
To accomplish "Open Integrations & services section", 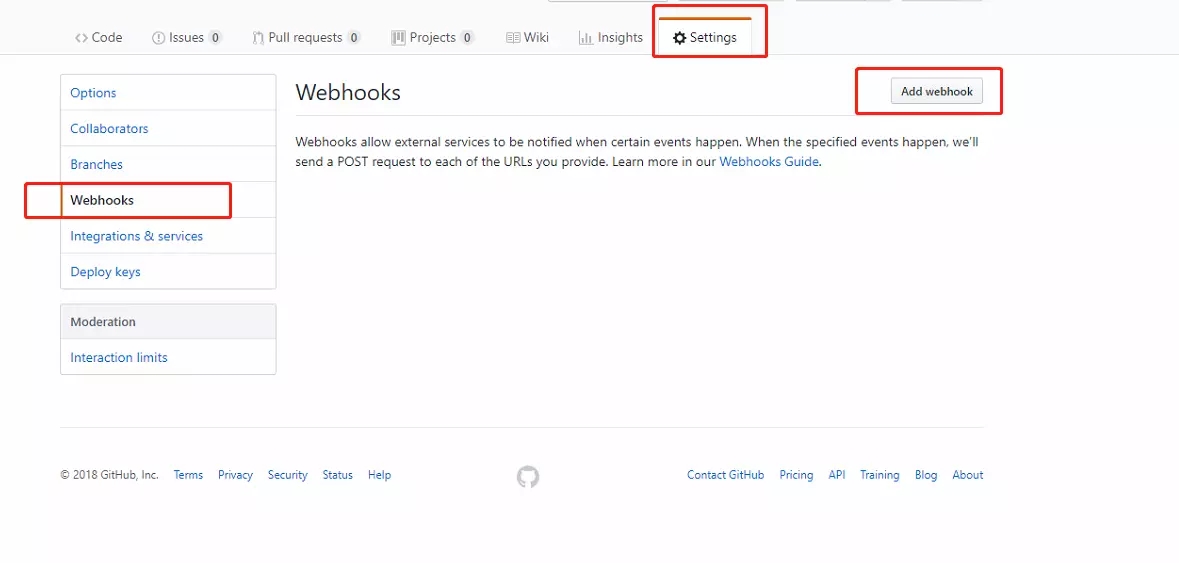I will [x=136, y=236].
